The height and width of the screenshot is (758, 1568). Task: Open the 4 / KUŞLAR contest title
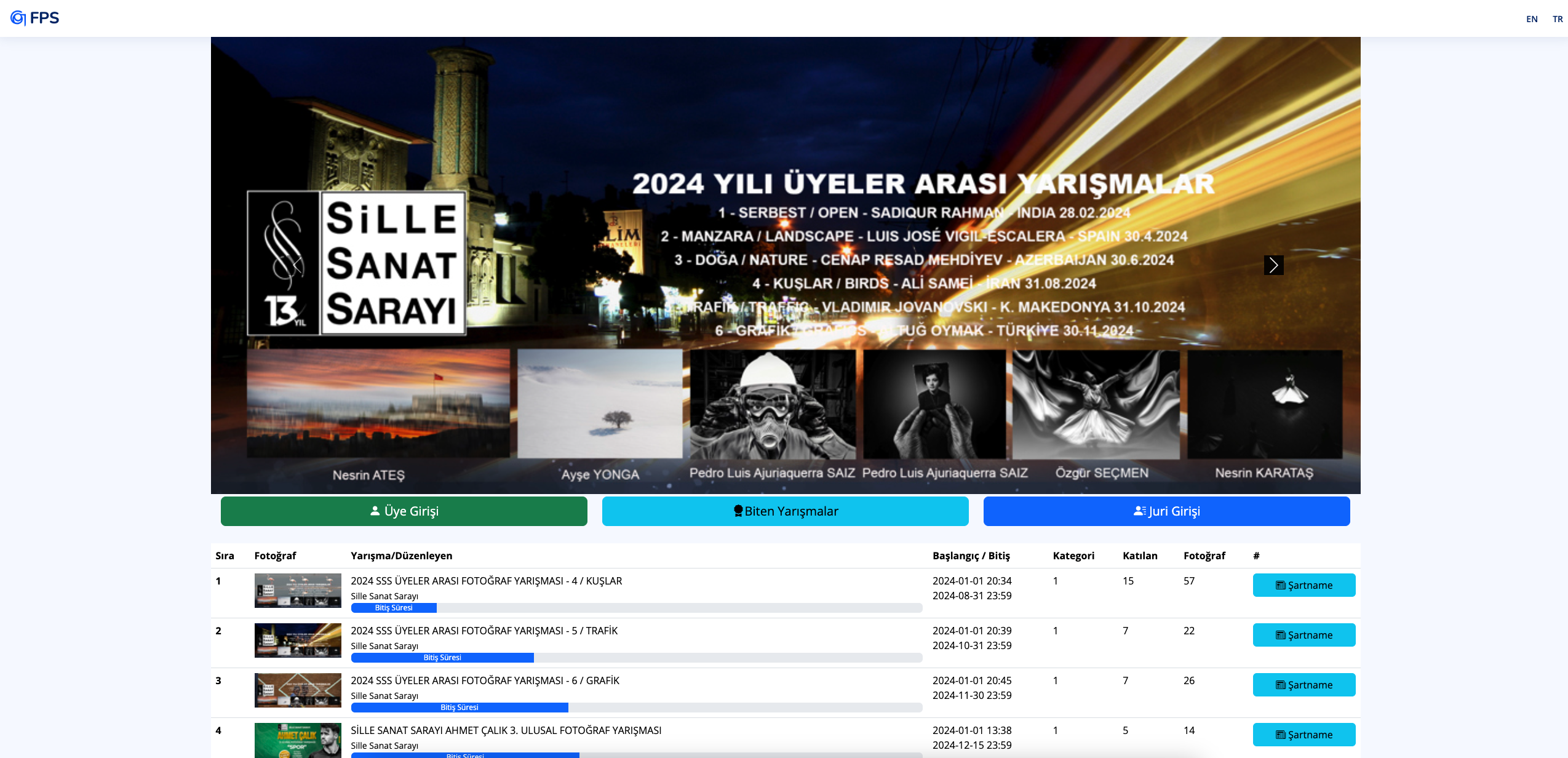click(486, 581)
